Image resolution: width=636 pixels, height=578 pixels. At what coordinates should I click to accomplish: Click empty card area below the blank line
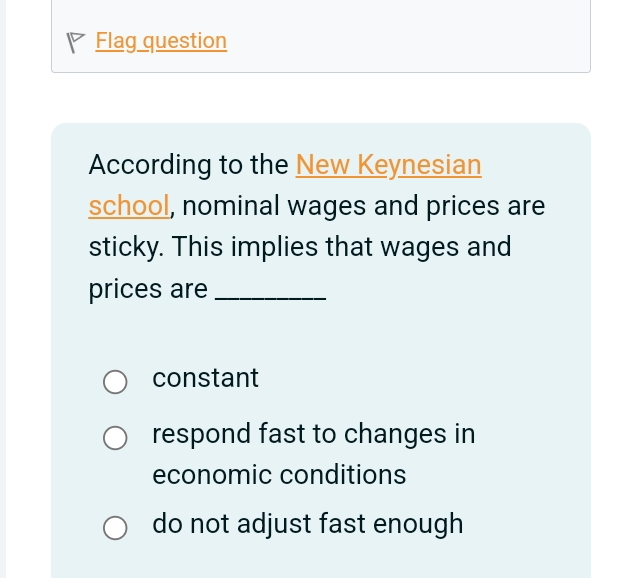pos(320,335)
